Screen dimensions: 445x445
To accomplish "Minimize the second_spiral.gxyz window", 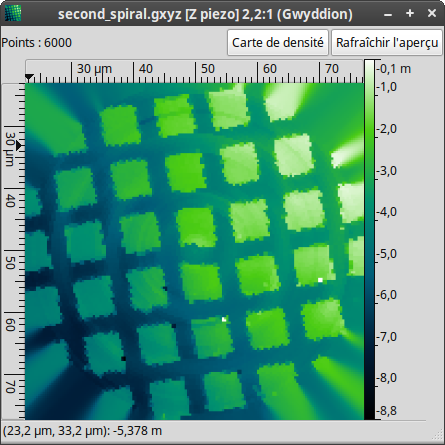I will point(388,14).
